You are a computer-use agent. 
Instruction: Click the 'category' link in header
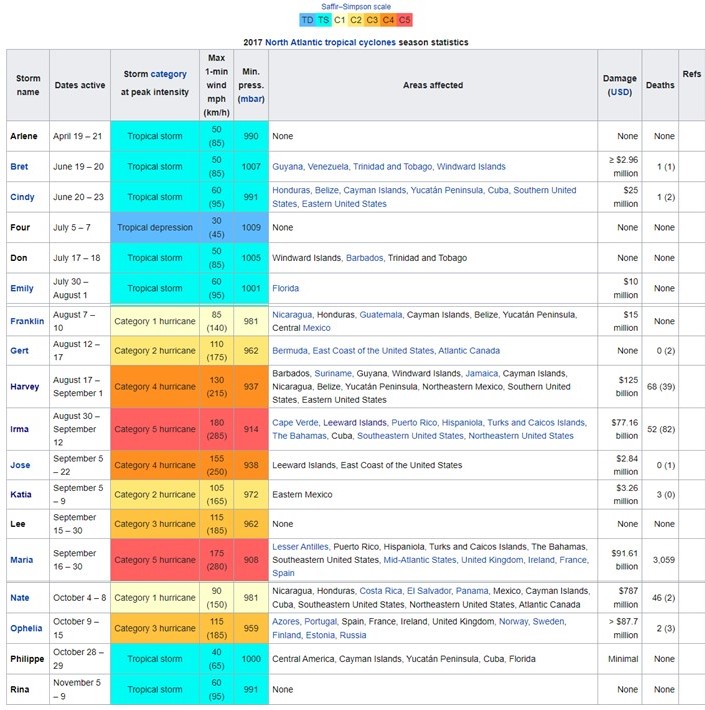tap(168, 74)
